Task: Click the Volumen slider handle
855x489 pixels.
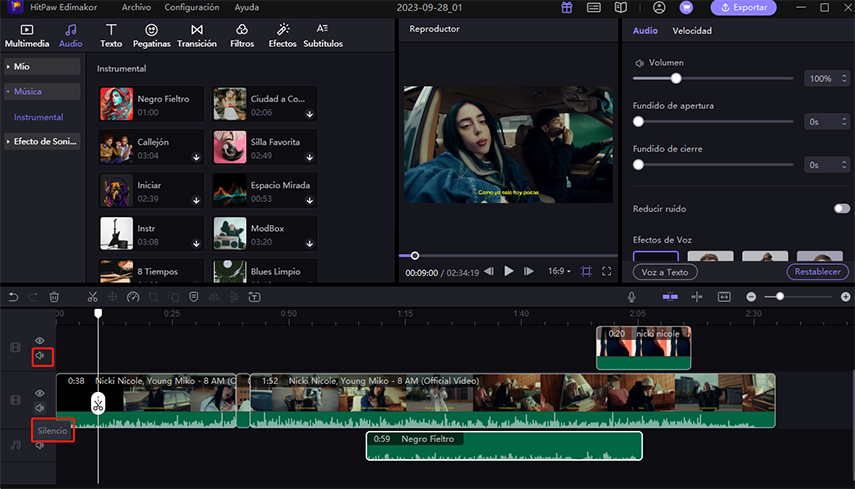Action: (x=676, y=79)
